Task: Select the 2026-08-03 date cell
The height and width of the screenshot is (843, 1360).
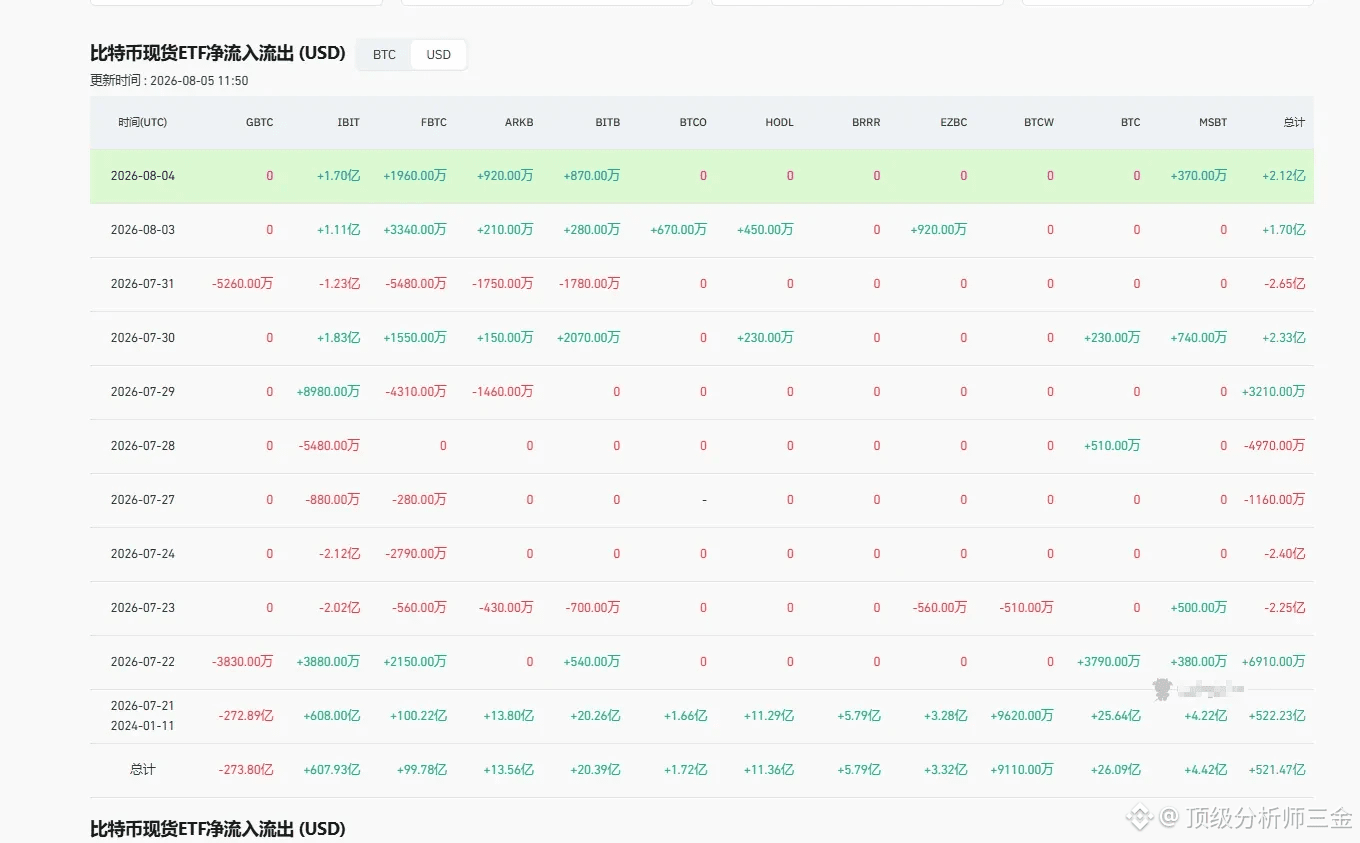Action: 143,230
